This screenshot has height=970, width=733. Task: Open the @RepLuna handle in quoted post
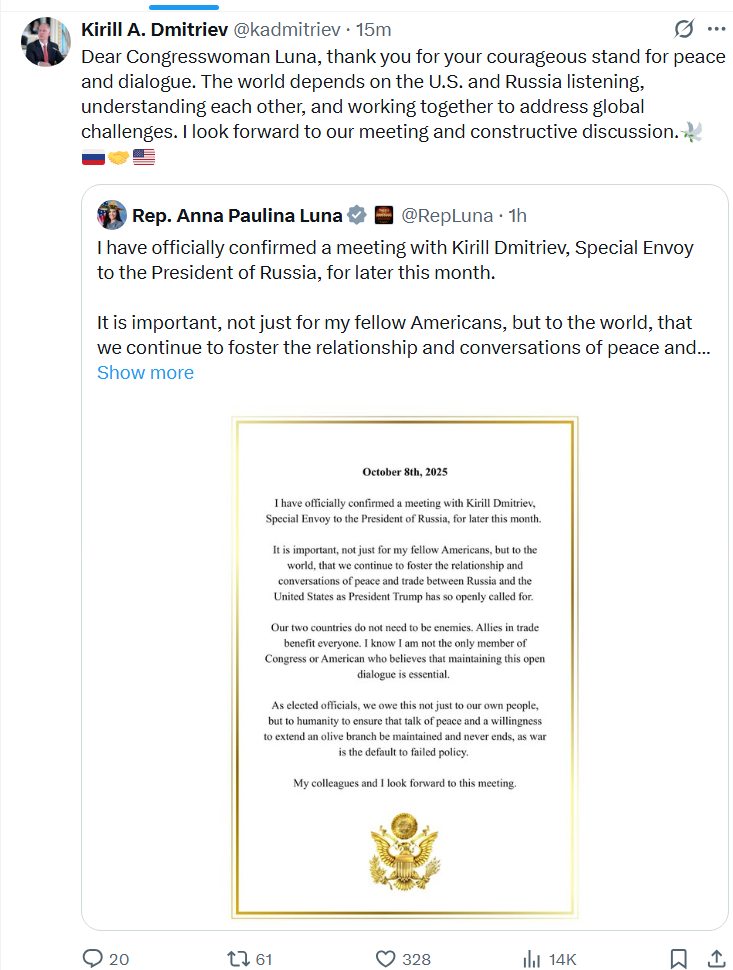tap(446, 214)
